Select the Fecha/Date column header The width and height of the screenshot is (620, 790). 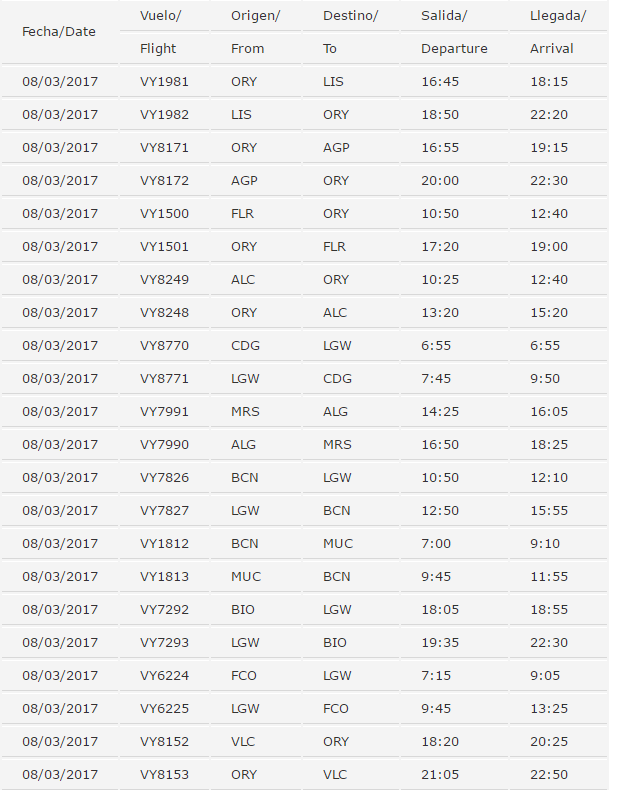tap(59, 32)
